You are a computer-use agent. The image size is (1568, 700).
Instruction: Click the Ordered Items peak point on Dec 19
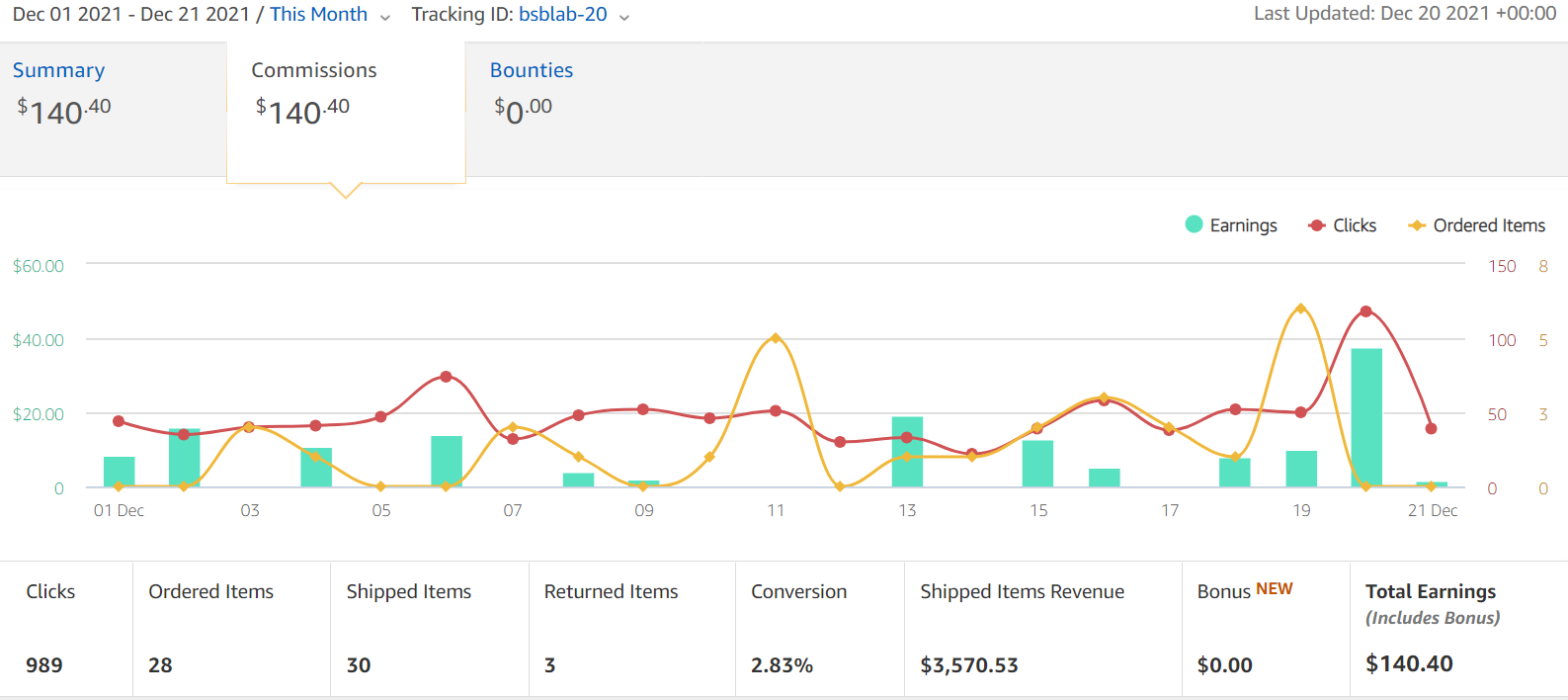pos(1300,308)
